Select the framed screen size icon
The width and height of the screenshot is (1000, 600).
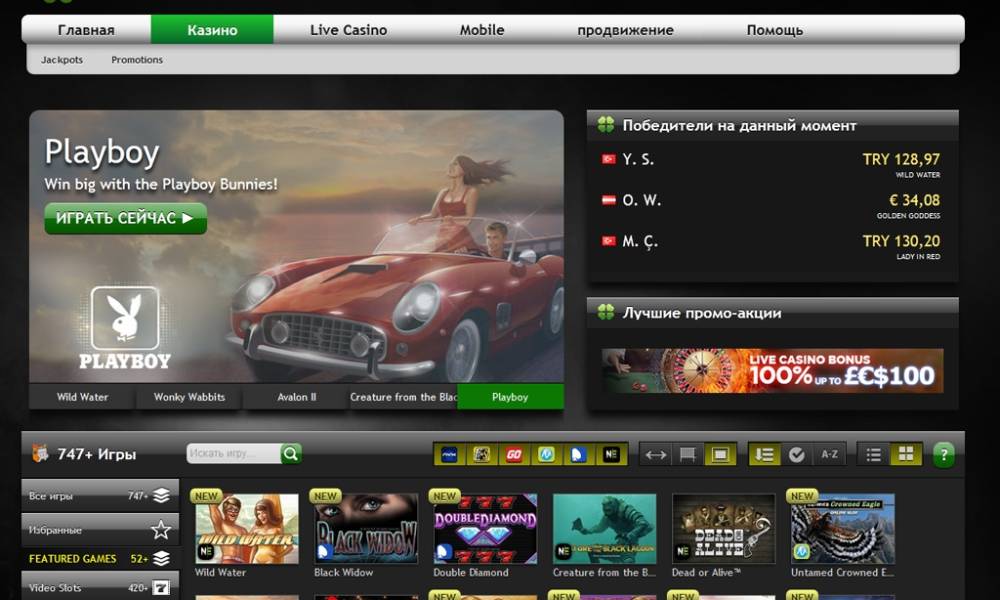720,455
